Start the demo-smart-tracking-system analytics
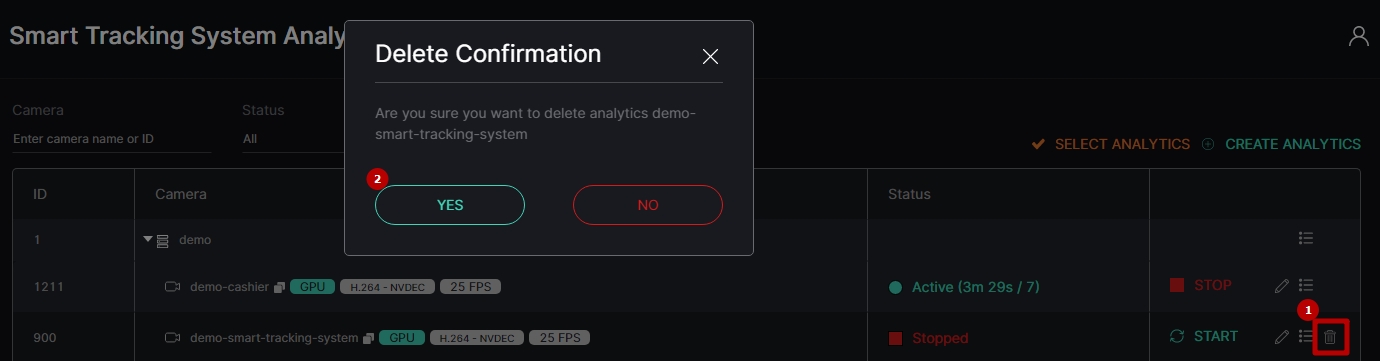The image size is (1380, 361). (x=1204, y=336)
